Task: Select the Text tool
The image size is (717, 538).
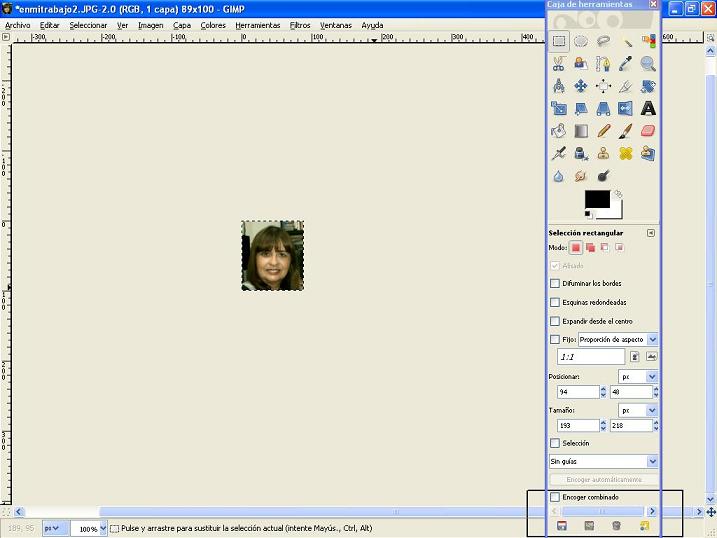Action: coord(648,108)
